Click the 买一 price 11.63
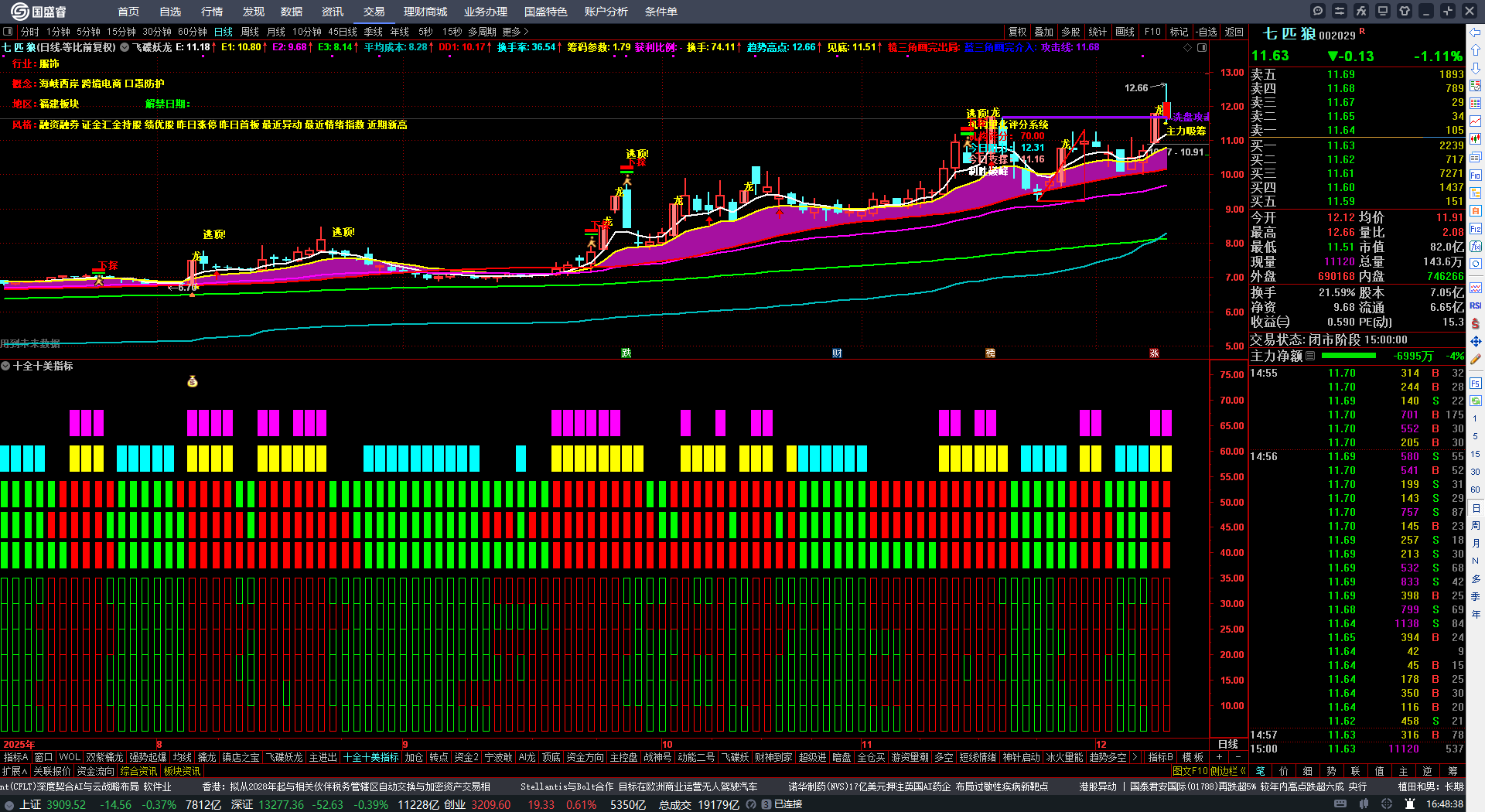 click(1341, 145)
